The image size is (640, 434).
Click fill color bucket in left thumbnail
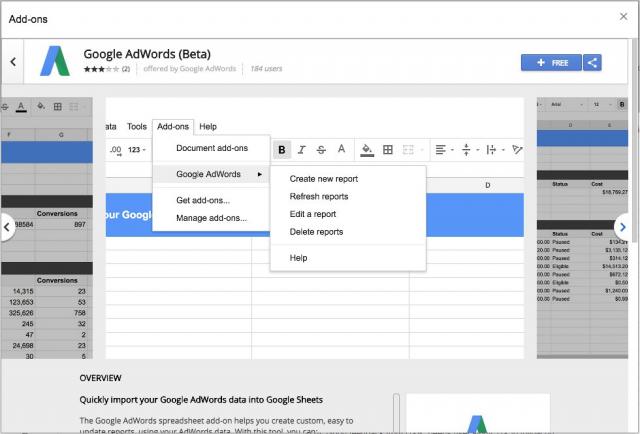[x=41, y=107]
